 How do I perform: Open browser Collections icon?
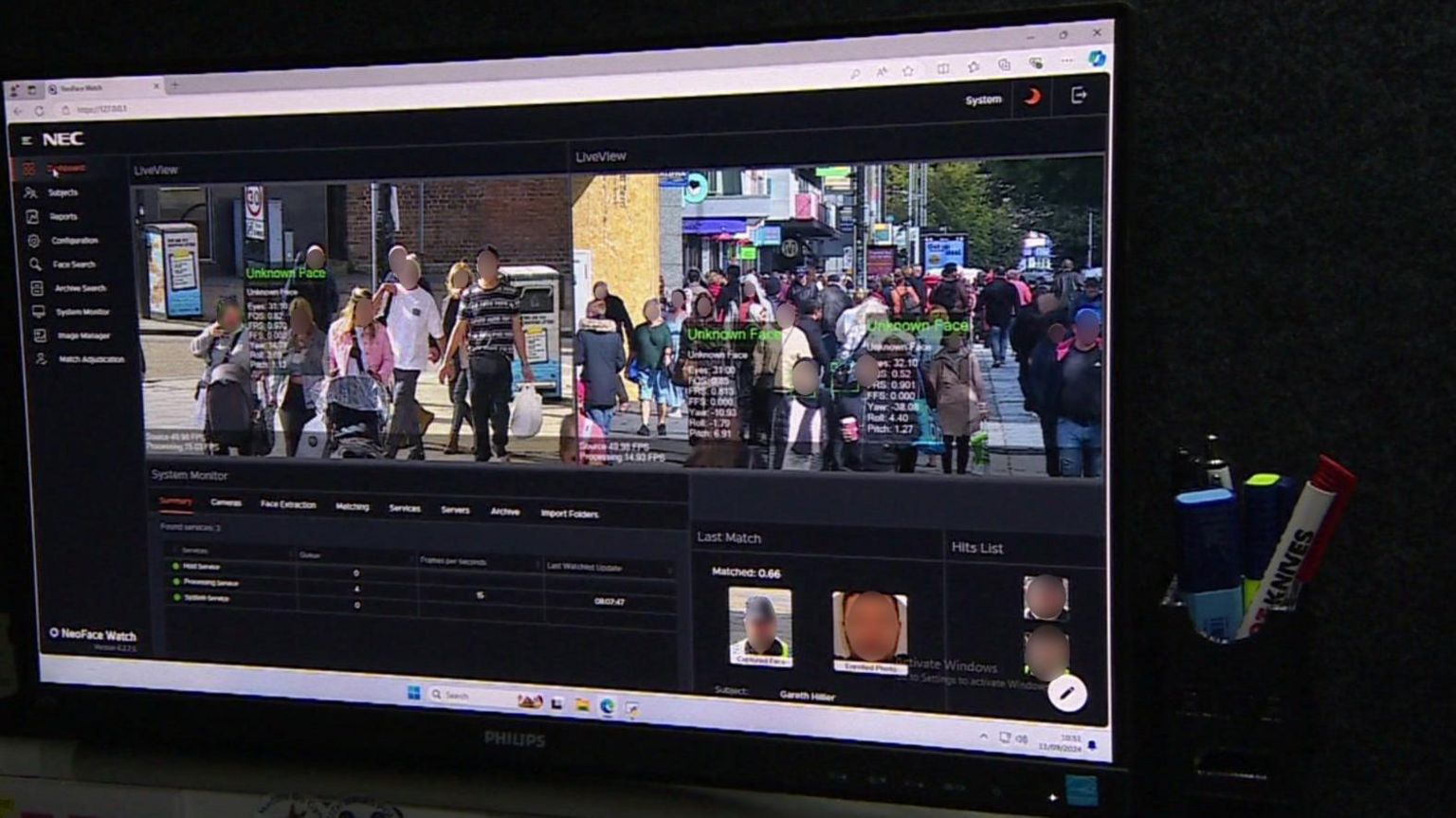(1004, 65)
